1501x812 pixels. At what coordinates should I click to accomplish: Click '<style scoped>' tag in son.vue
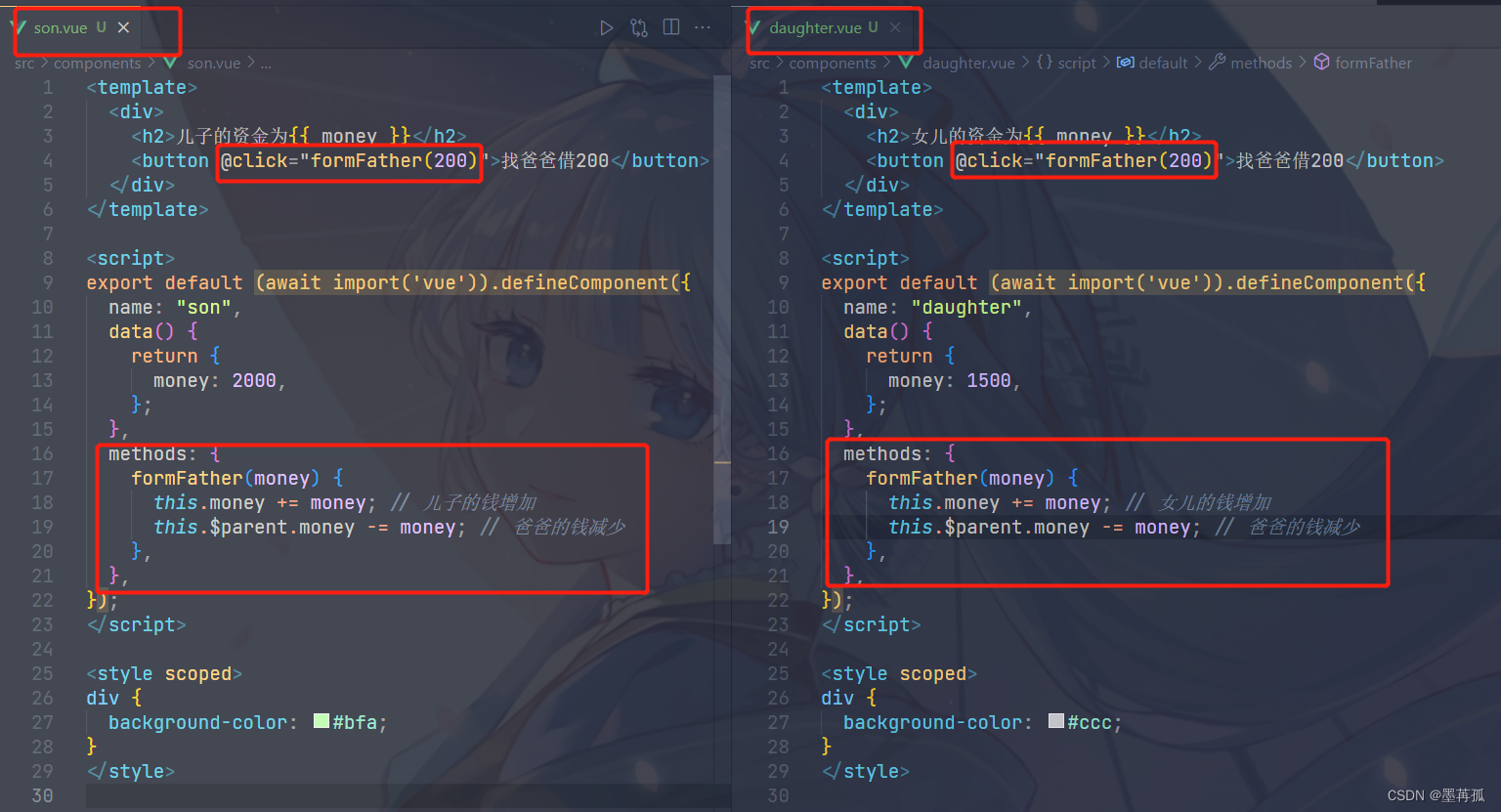(164, 673)
